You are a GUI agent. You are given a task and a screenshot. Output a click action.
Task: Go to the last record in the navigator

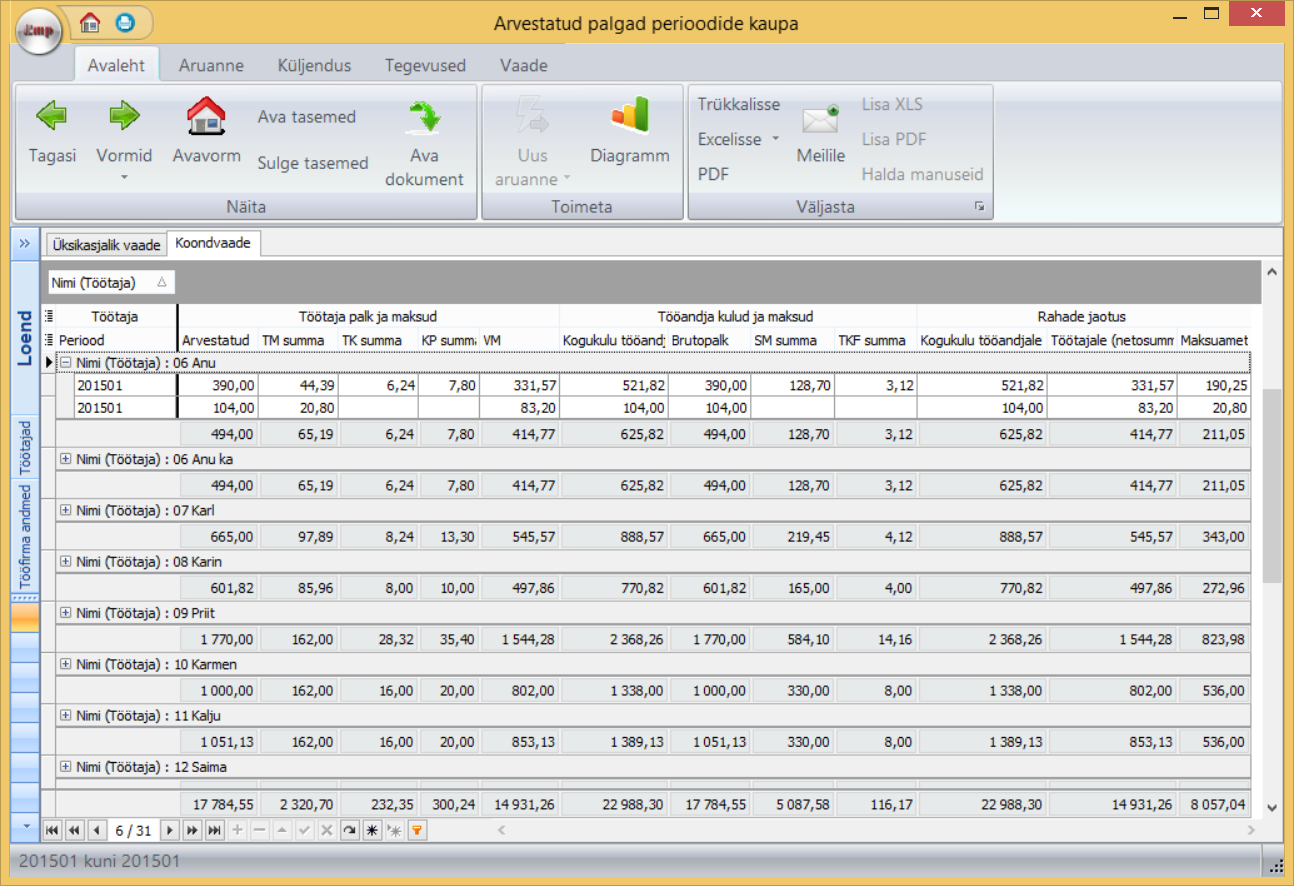(x=214, y=830)
